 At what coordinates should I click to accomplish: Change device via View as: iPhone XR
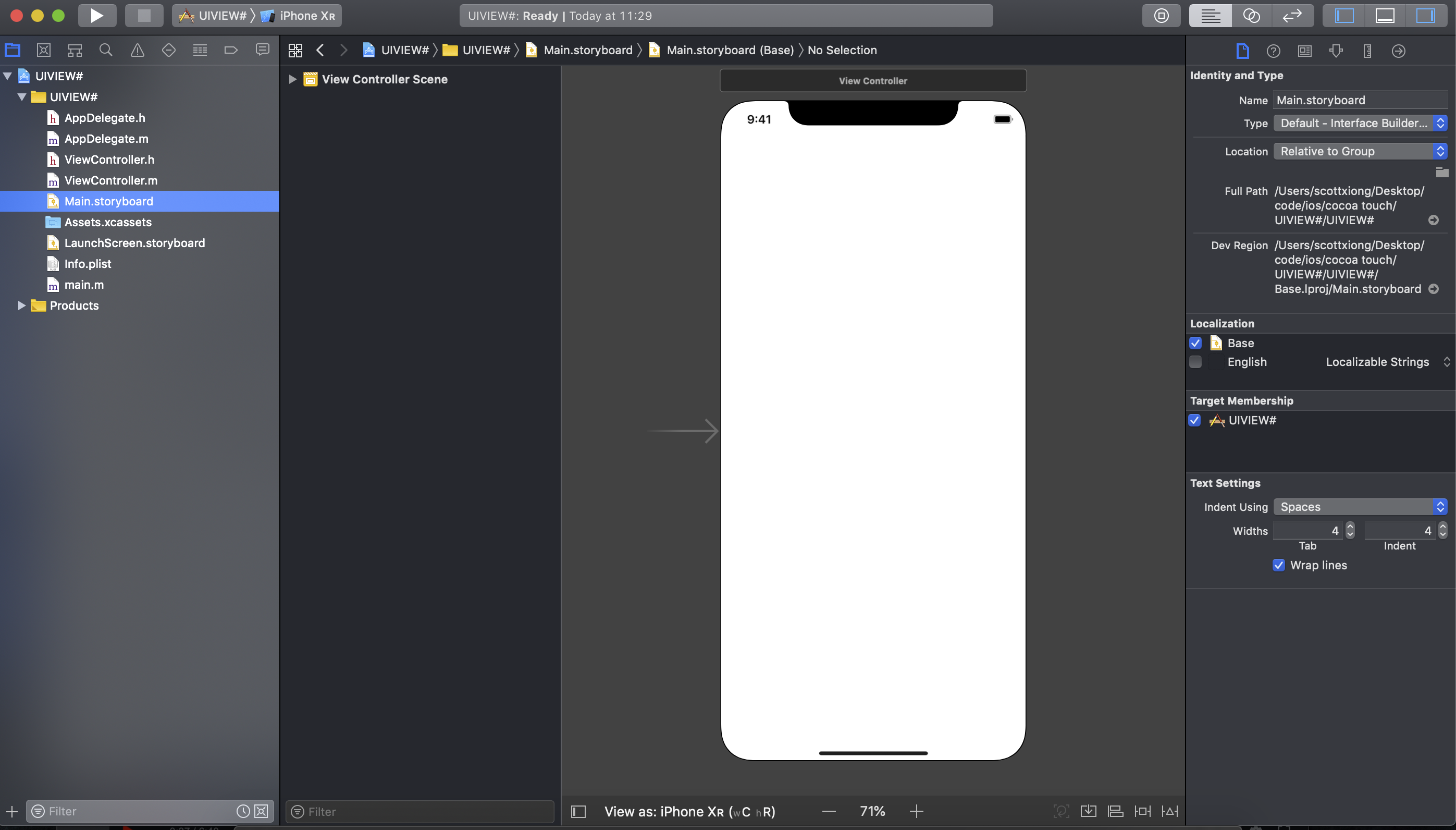coord(690,811)
